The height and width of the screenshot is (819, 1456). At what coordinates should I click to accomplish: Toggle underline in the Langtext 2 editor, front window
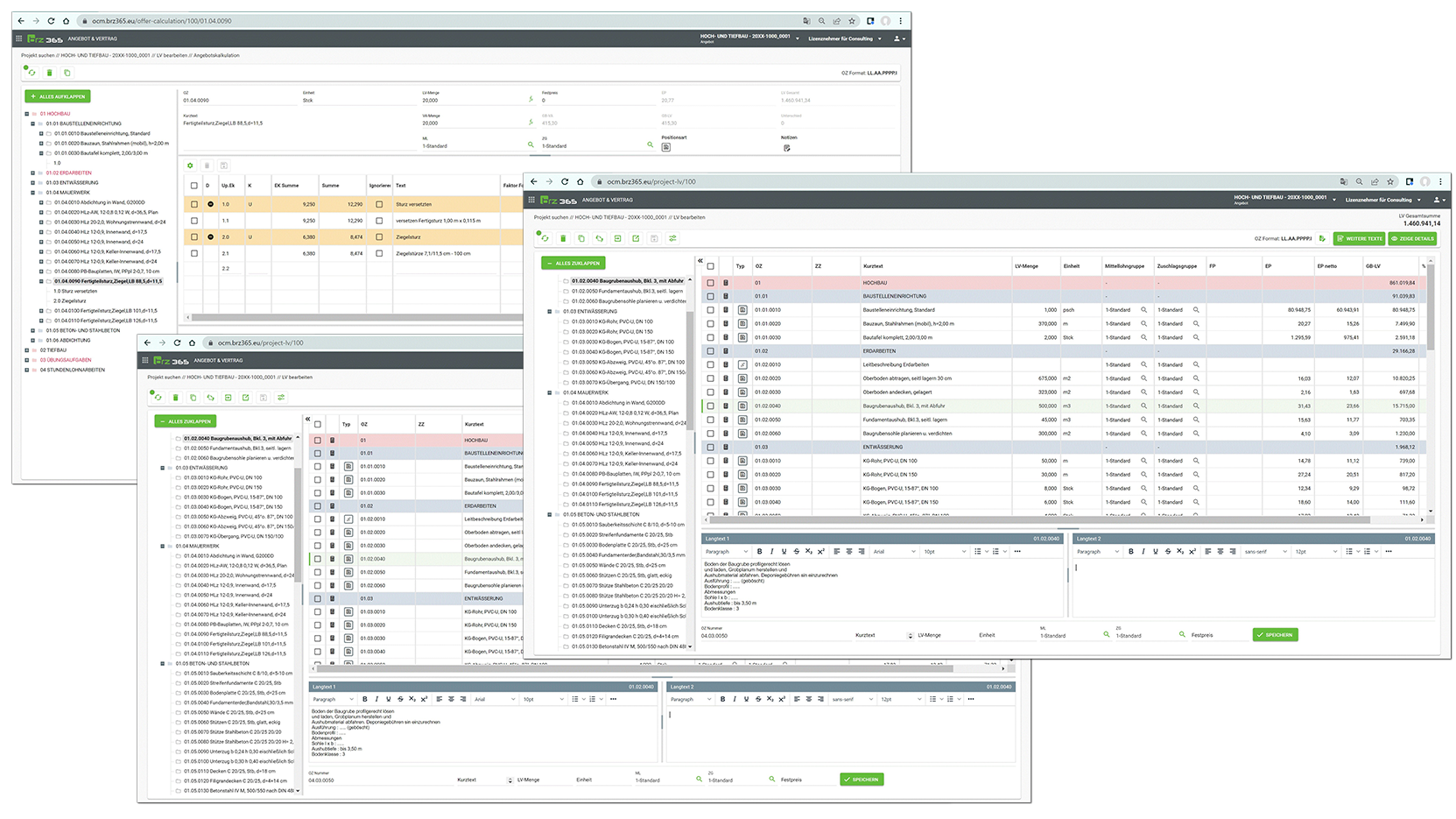click(x=1156, y=552)
